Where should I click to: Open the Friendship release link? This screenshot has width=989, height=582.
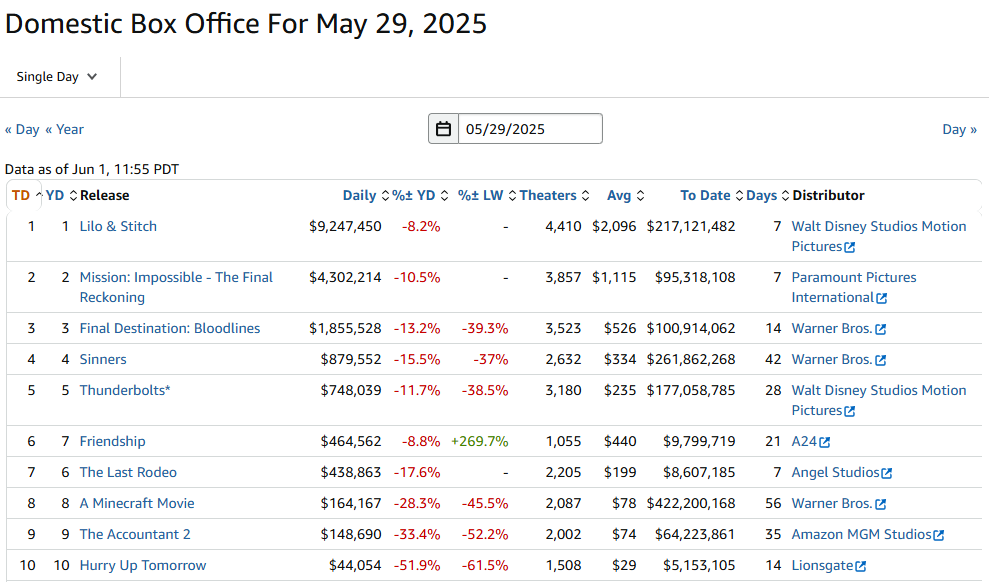(x=112, y=441)
